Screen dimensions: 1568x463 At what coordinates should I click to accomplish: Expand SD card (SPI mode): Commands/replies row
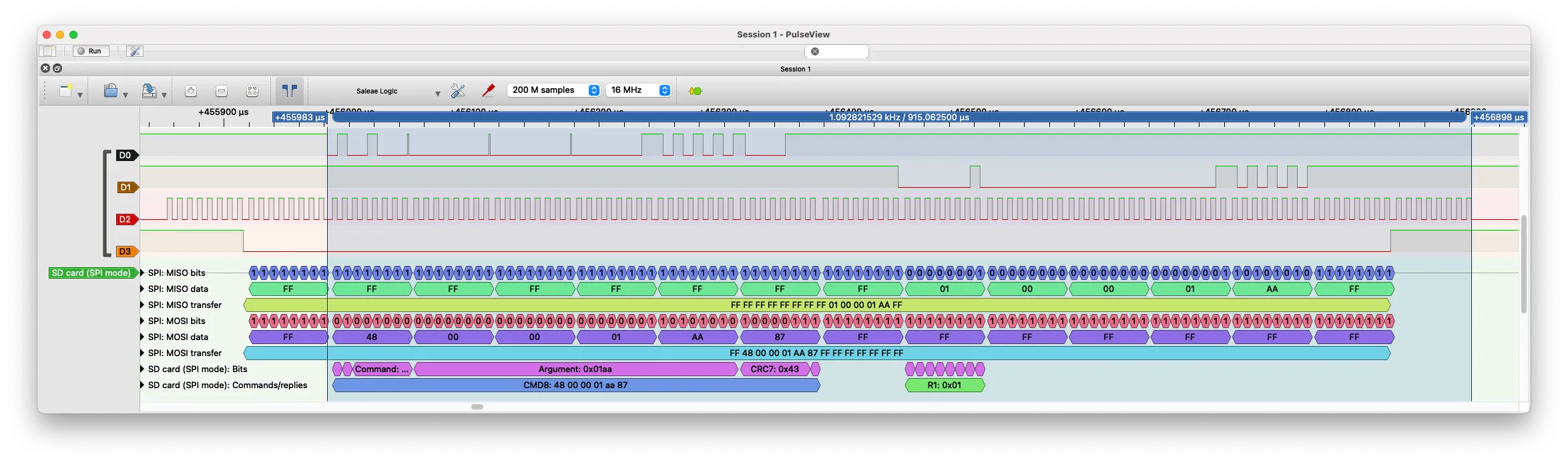142,385
